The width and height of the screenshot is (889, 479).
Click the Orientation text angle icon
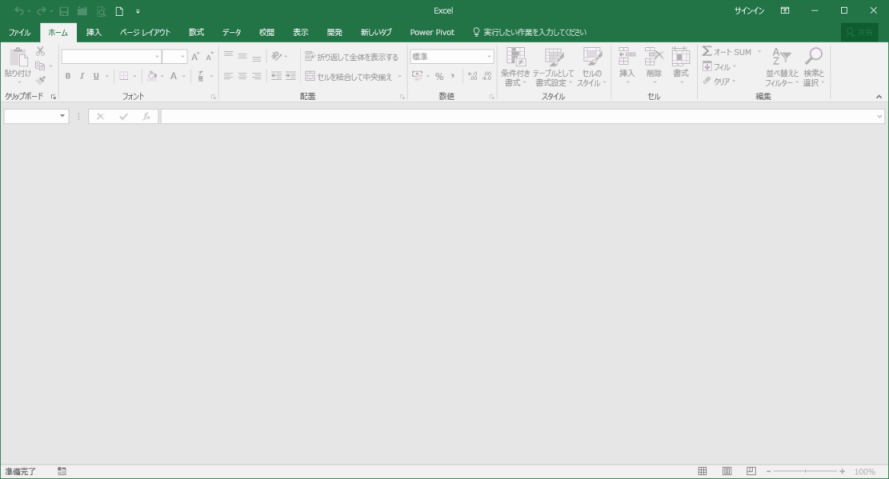pyautogui.click(x=277, y=56)
